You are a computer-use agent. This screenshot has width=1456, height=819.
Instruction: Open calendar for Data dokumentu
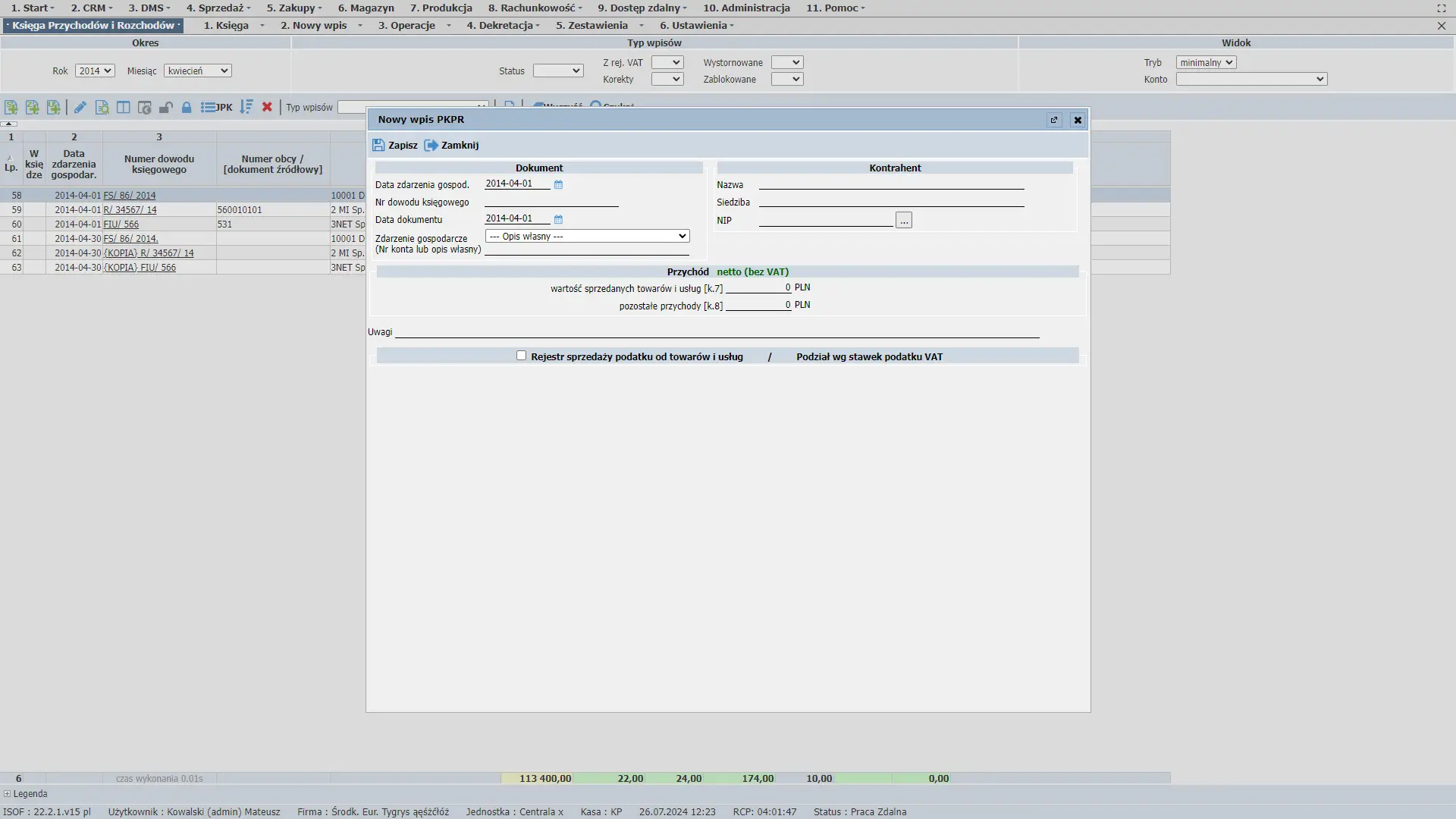point(558,219)
